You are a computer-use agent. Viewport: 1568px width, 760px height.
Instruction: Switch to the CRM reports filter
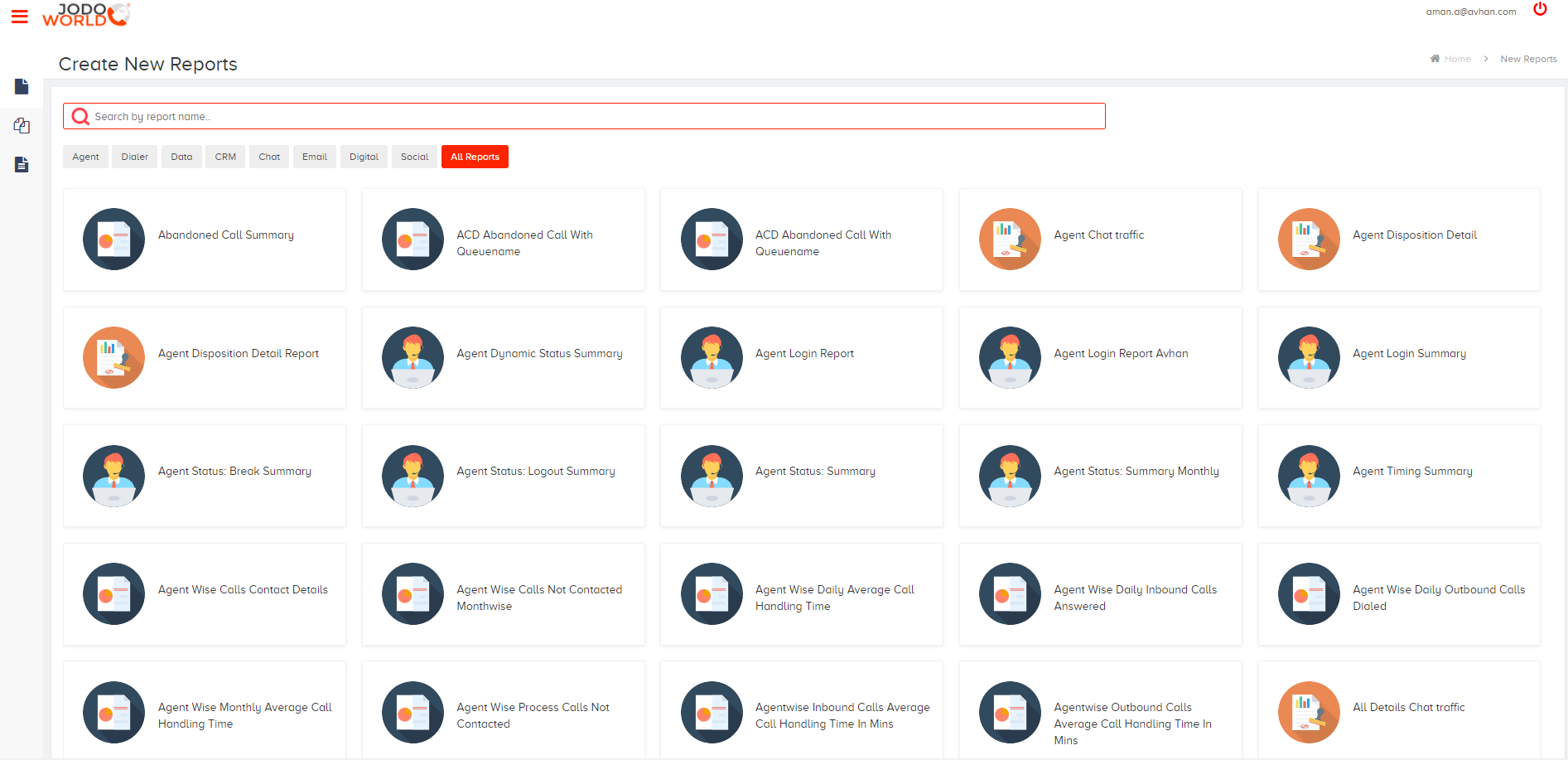pyautogui.click(x=224, y=157)
